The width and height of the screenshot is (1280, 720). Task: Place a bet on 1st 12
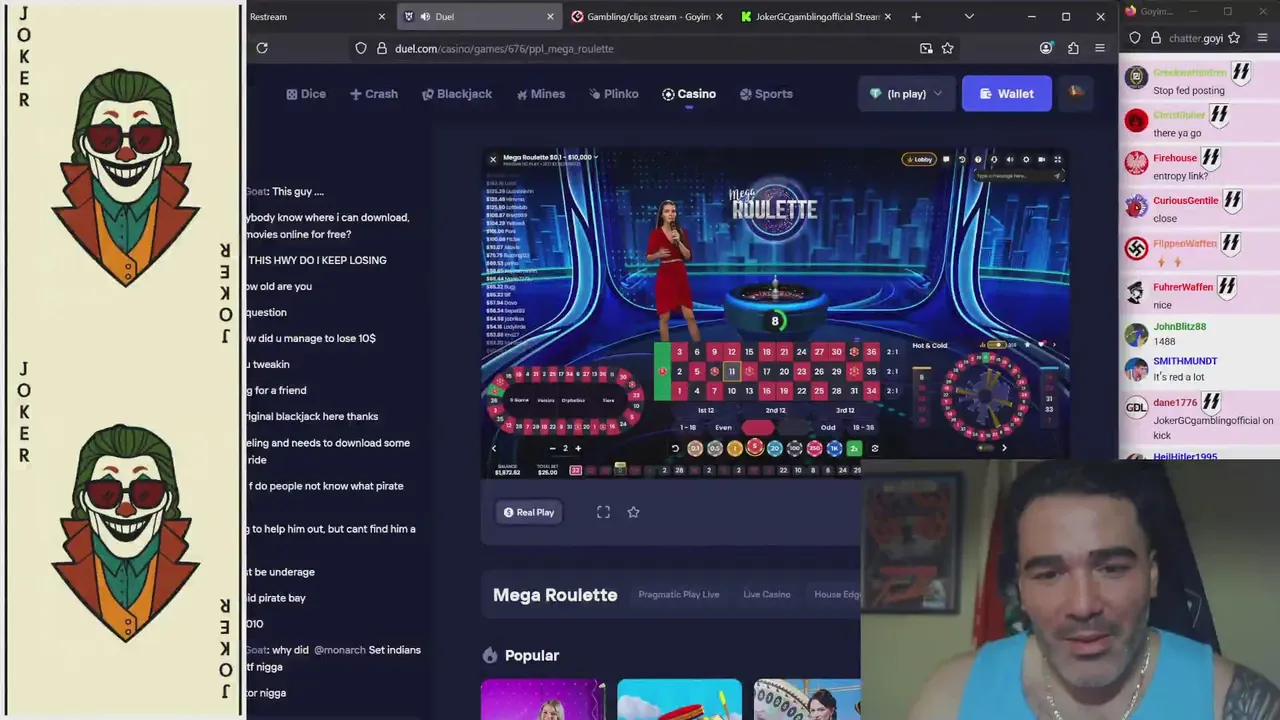click(x=705, y=410)
